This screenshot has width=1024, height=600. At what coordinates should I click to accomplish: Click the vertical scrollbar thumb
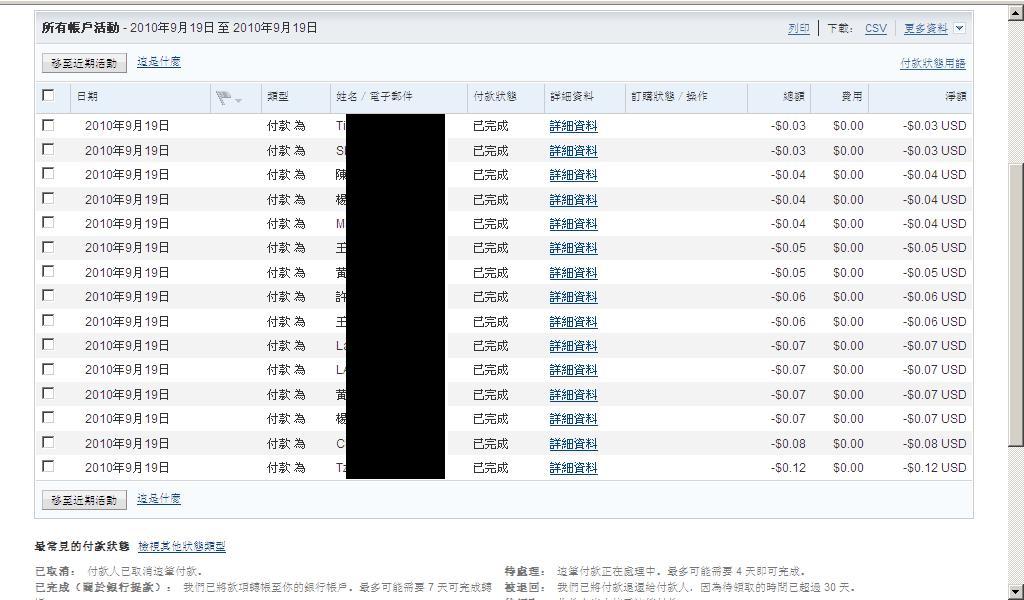point(1016,304)
